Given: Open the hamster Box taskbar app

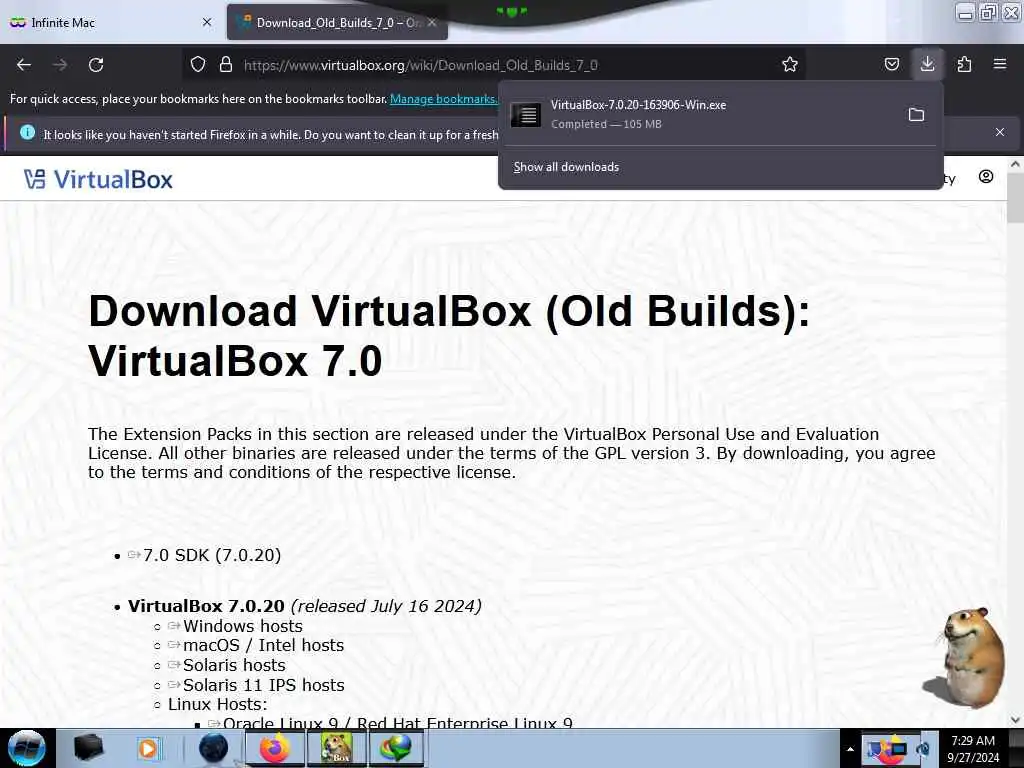Looking at the screenshot, I should click(x=336, y=748).
